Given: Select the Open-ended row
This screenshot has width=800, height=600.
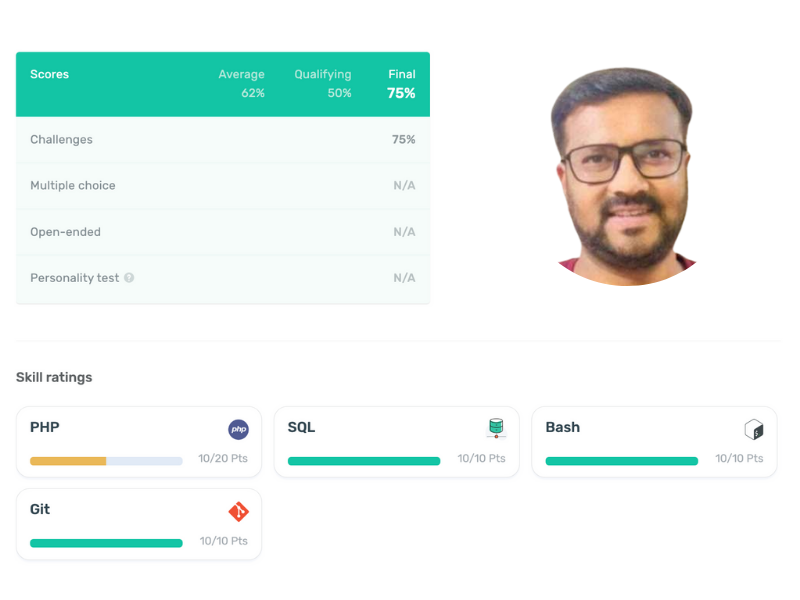Looking at the screenshot, I should tap(223, 232).
